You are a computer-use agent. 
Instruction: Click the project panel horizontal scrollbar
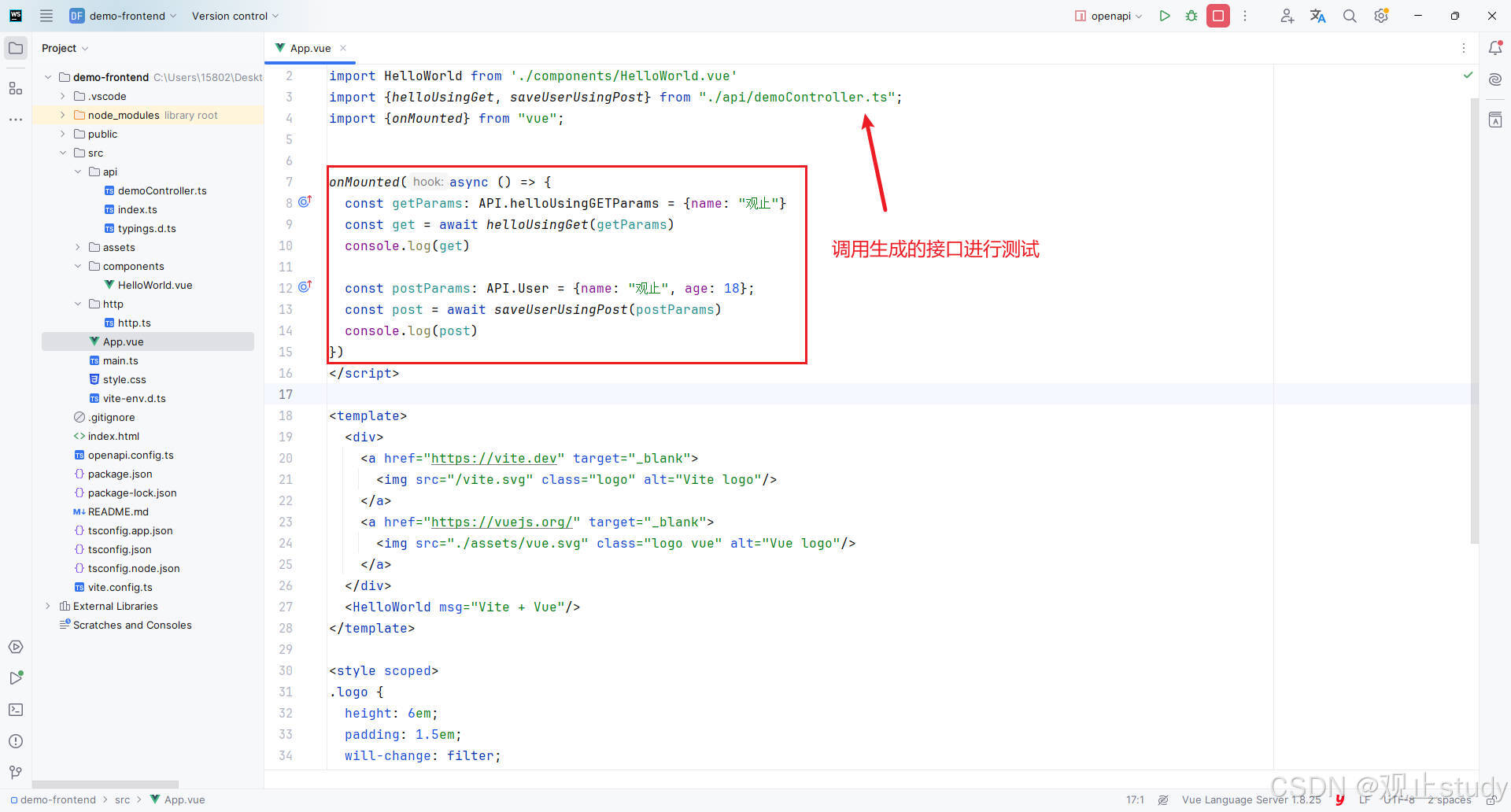tap(105, 784)
